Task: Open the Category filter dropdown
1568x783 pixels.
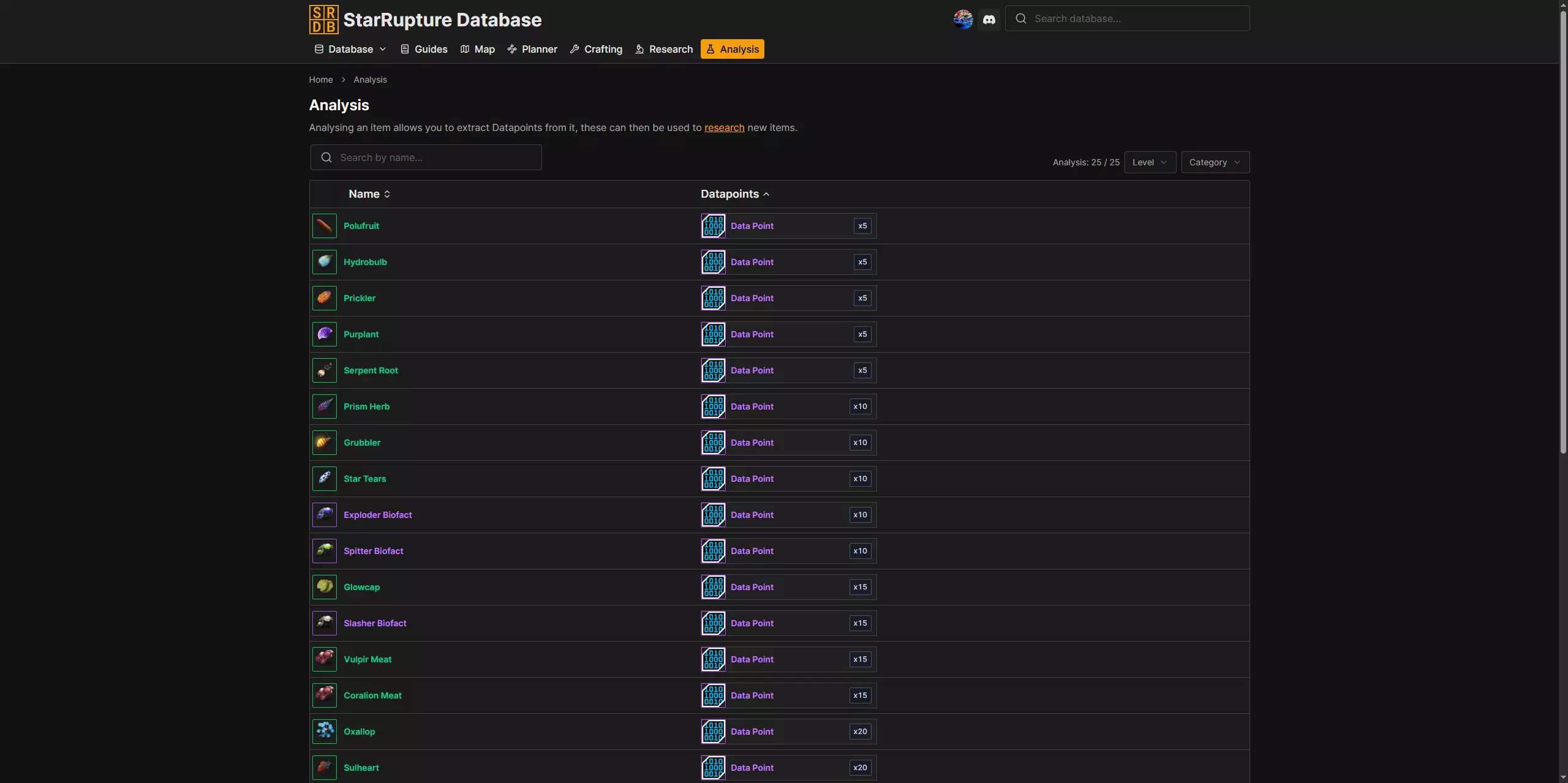Action: click(x=1215, y=162)
